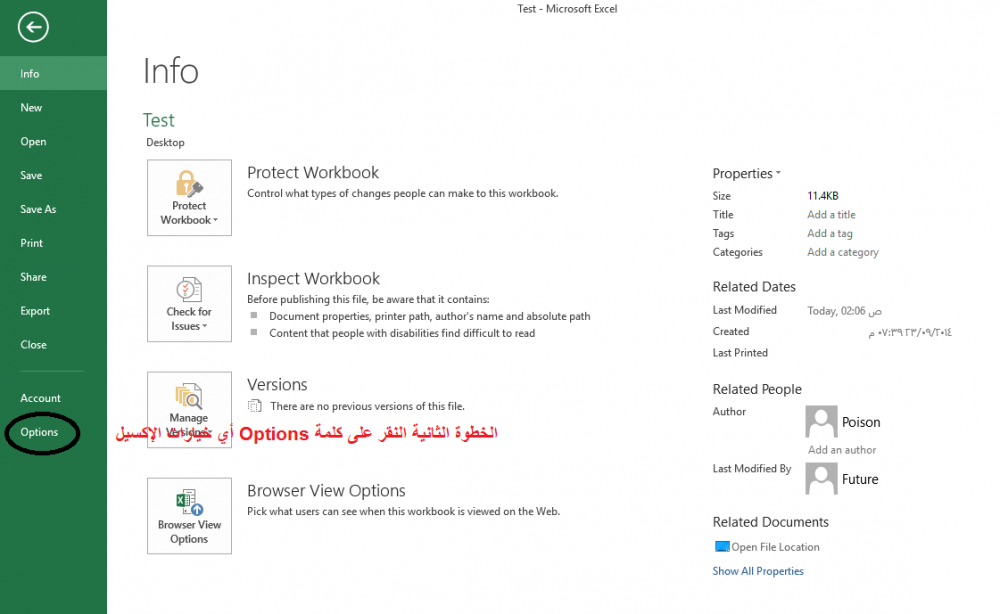
Task: Select the Info menu item
Action: tap(54, 73)
